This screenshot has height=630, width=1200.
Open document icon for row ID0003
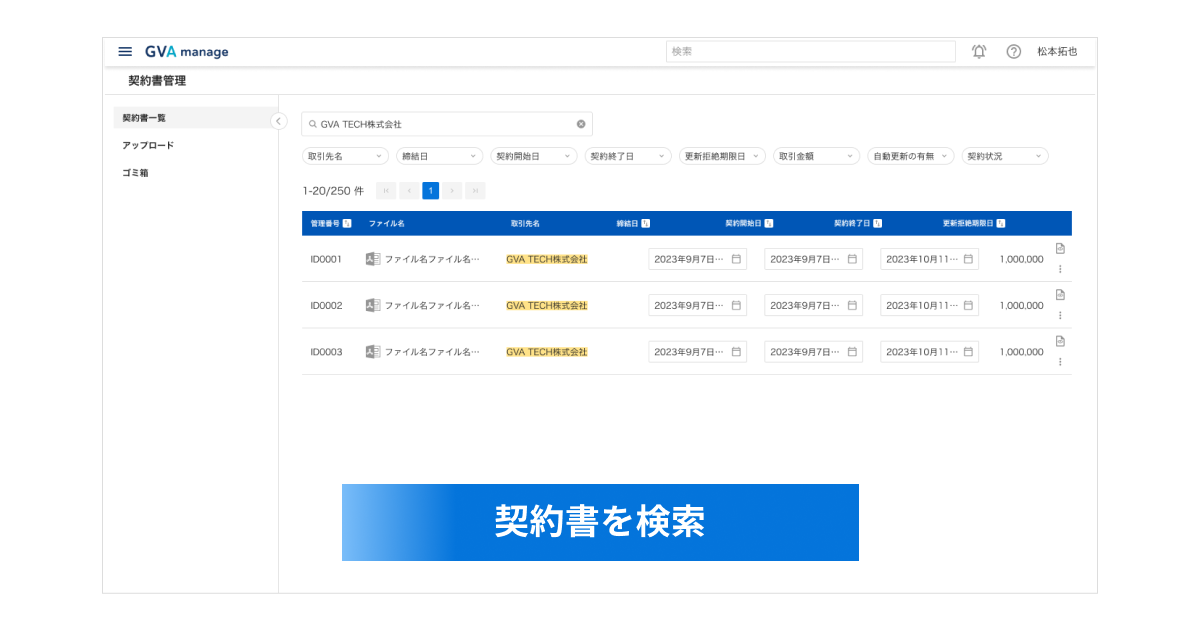click(1060, 341)
